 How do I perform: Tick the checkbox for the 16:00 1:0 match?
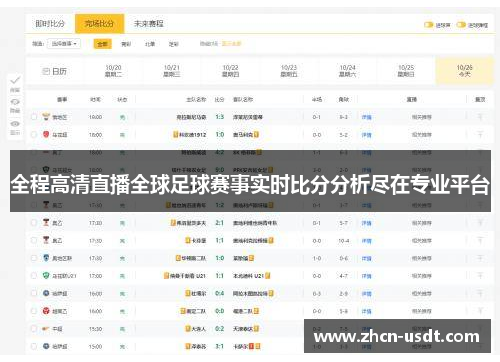tap(34, 135)
